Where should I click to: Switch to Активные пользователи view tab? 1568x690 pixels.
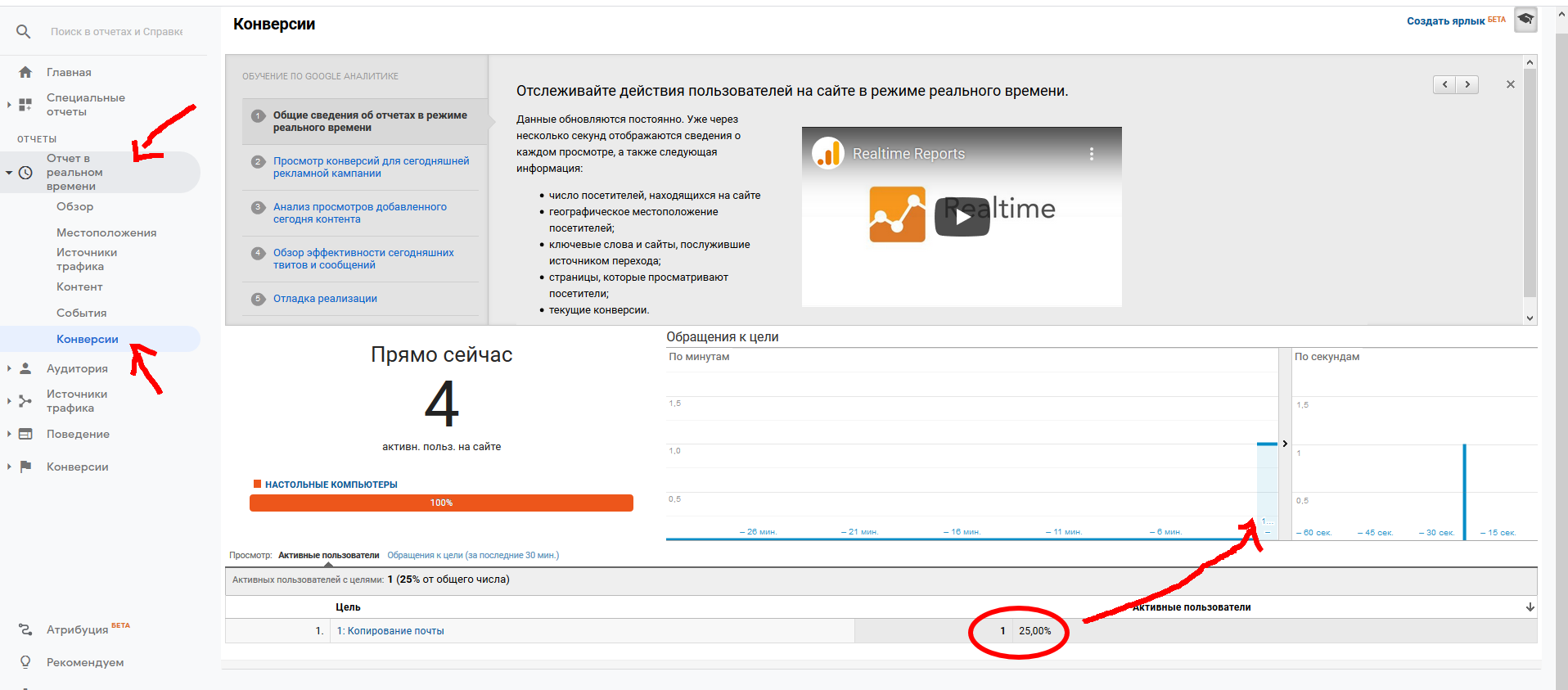pos(328,555)
